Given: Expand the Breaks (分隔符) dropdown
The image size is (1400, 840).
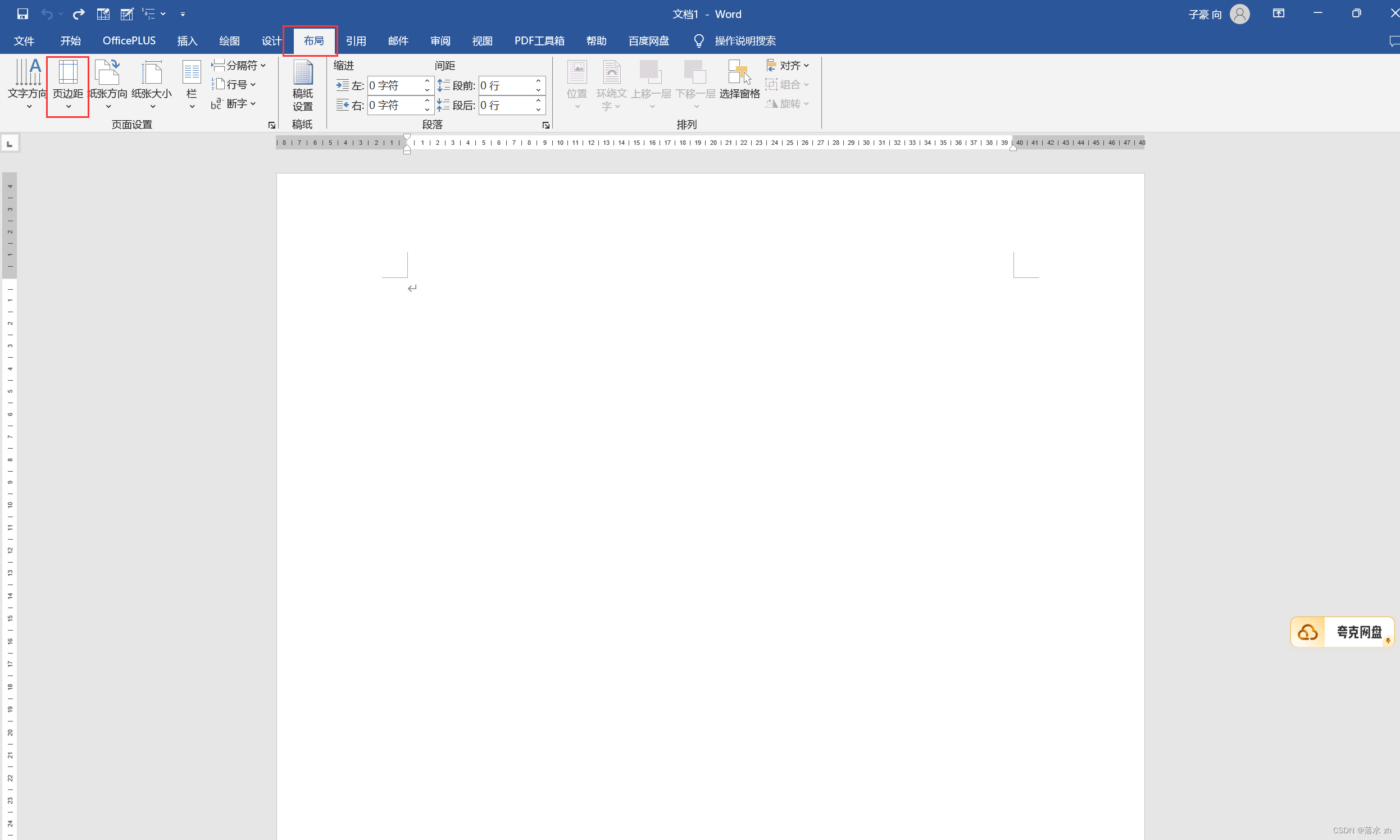Looking at the screenshot, I should tap(238, 65).
